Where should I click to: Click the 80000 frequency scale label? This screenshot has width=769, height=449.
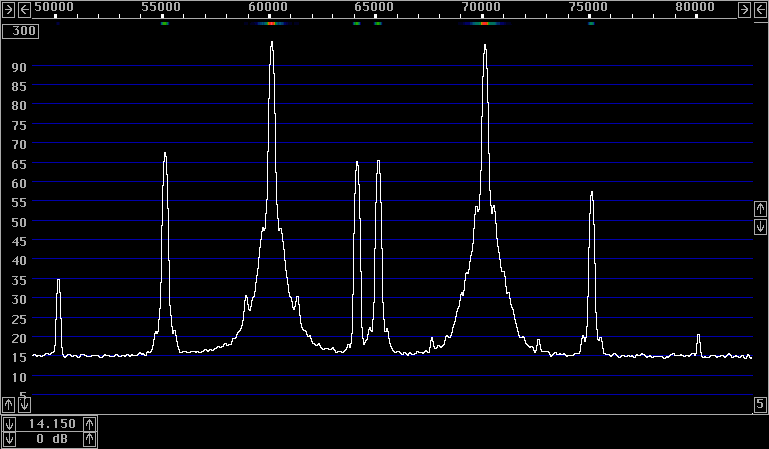695,7
